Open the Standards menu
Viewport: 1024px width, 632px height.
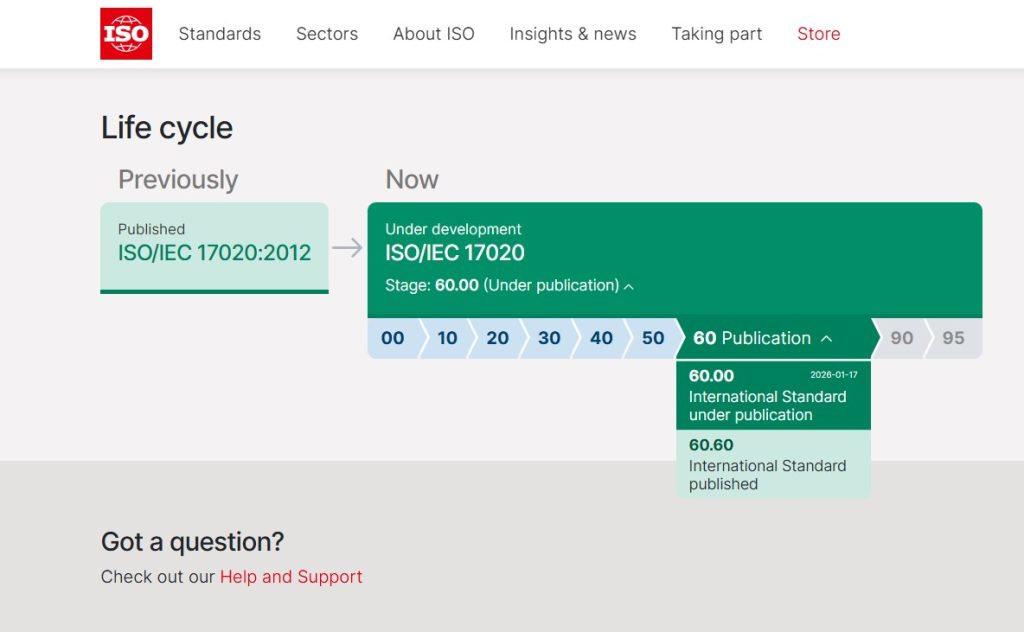point(219,33)
